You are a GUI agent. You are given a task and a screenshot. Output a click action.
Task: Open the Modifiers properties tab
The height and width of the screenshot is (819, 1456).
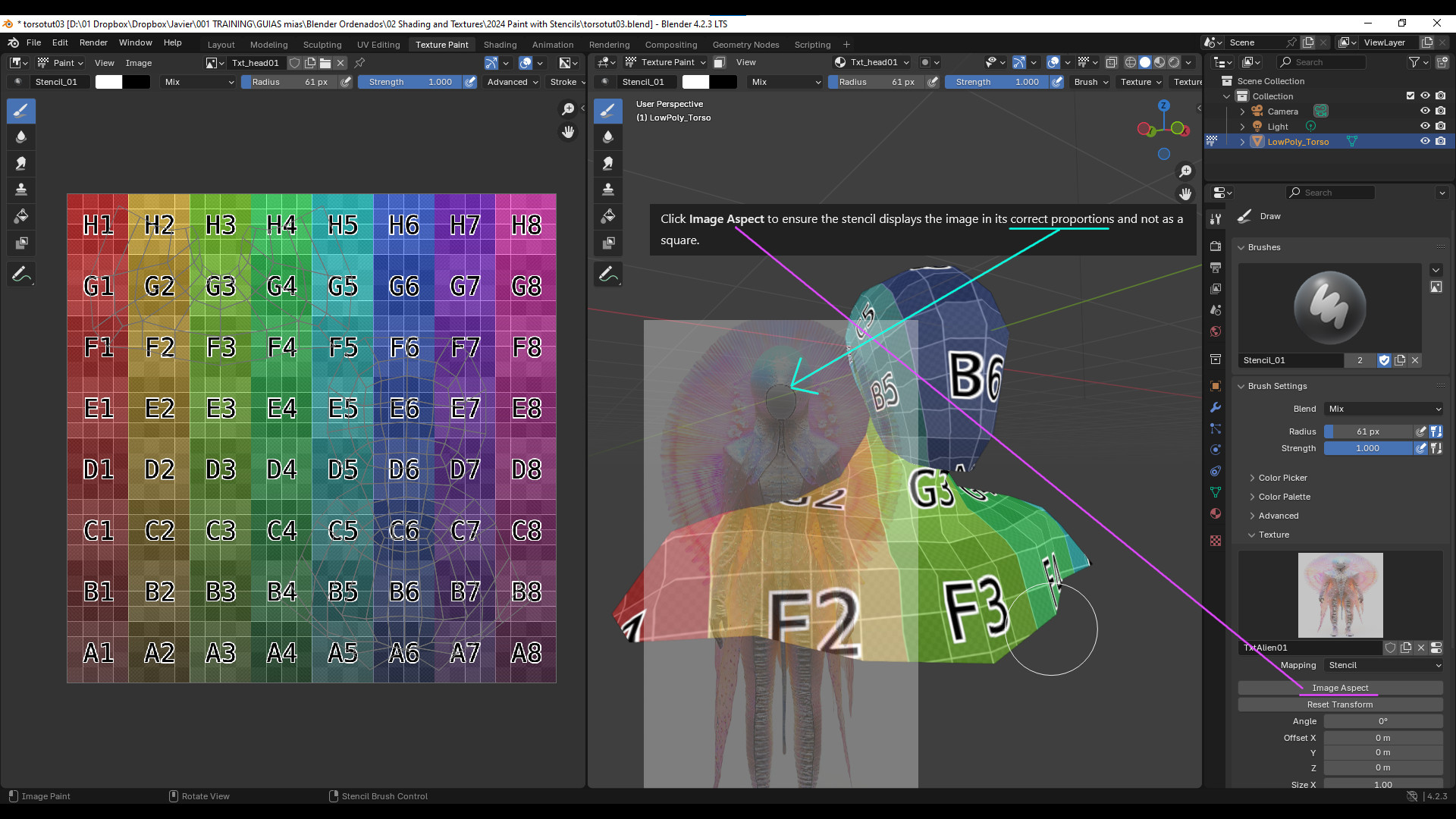(1216, 407)
